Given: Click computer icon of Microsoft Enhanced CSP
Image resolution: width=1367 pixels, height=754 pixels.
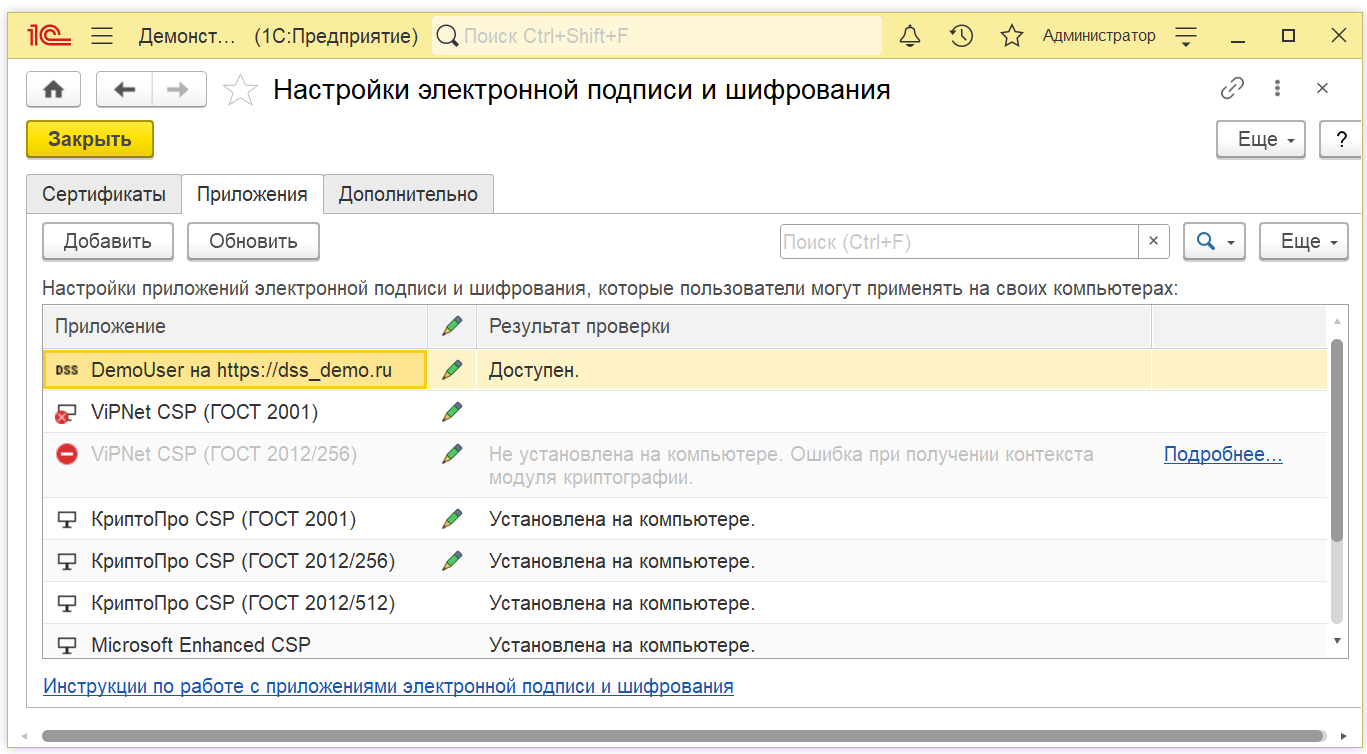Looking at the screenshot, I should pyautogui.click(x=67, y=645).
